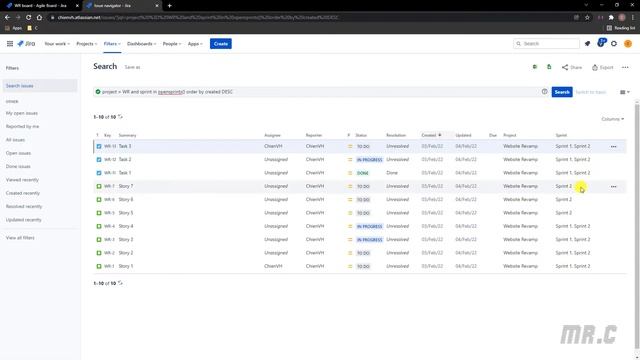Viewport: 640px width, 360px height.
Task: Open All issues filter
Action: point(15,140)
